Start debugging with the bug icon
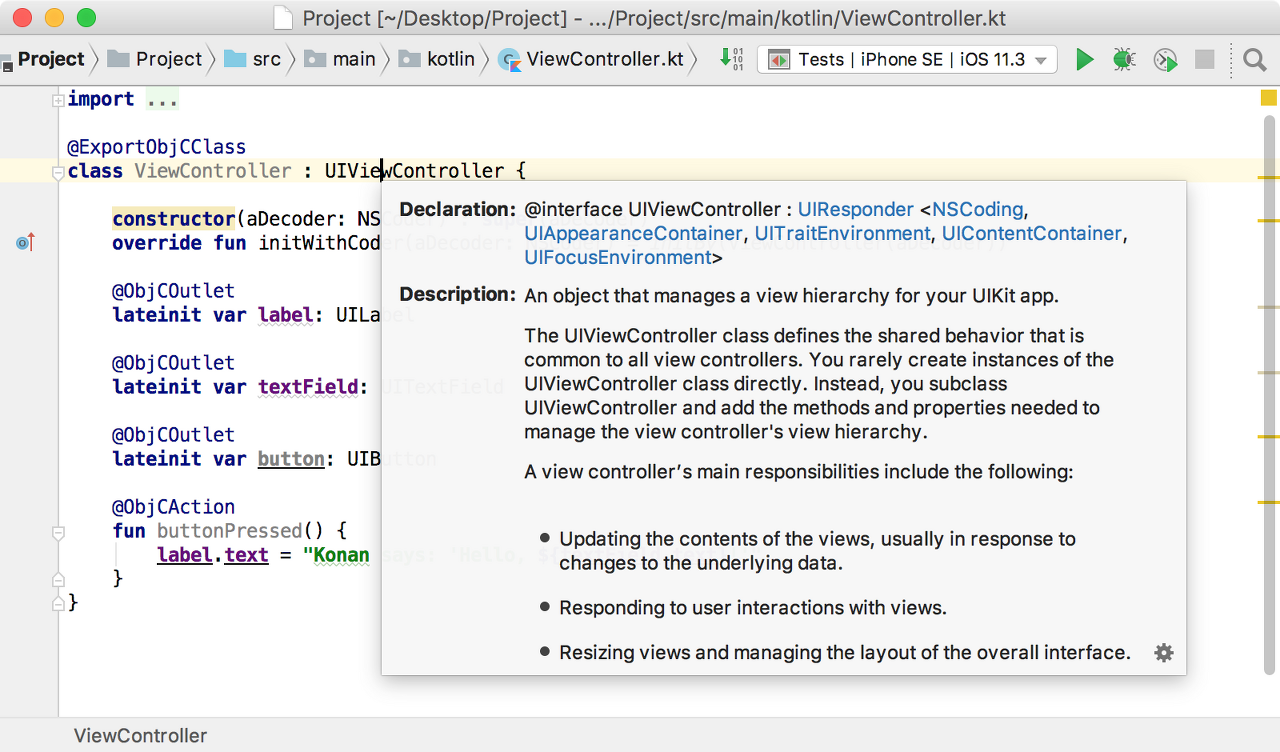Screen dimensions: 1280x752 point(1124,60)
